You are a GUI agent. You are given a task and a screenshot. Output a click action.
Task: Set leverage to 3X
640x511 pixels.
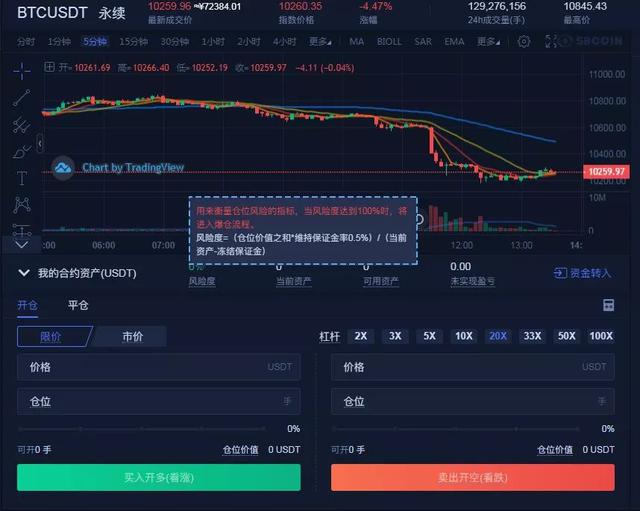[395, 336]
